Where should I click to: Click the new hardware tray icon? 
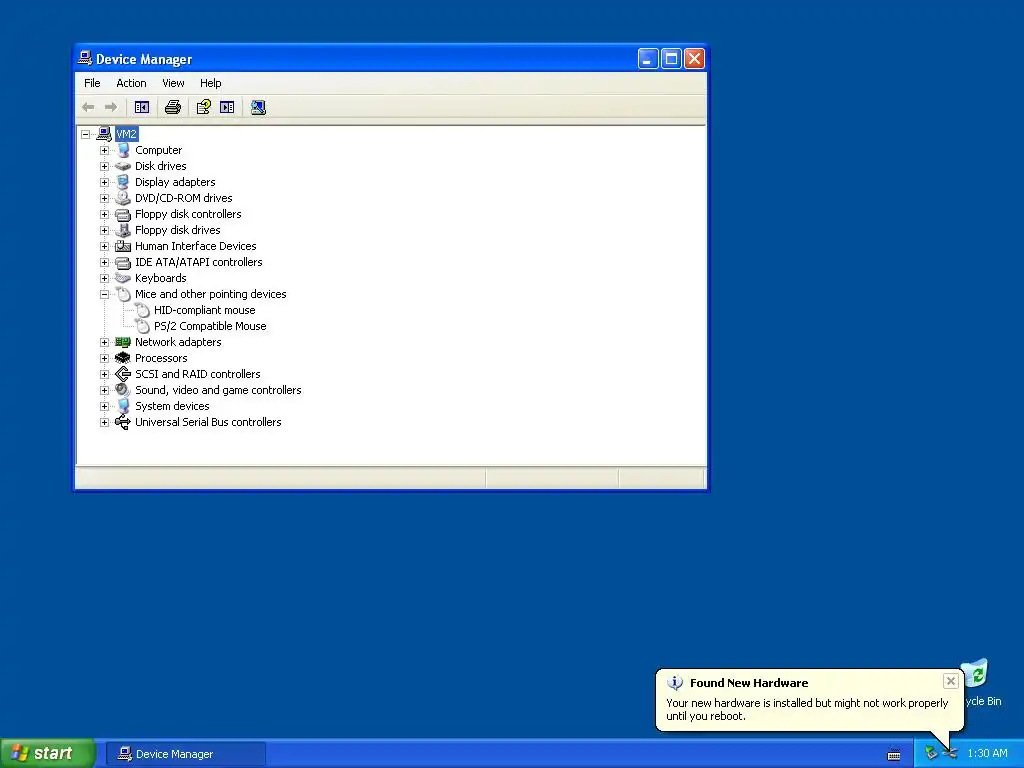coord(950,754)
